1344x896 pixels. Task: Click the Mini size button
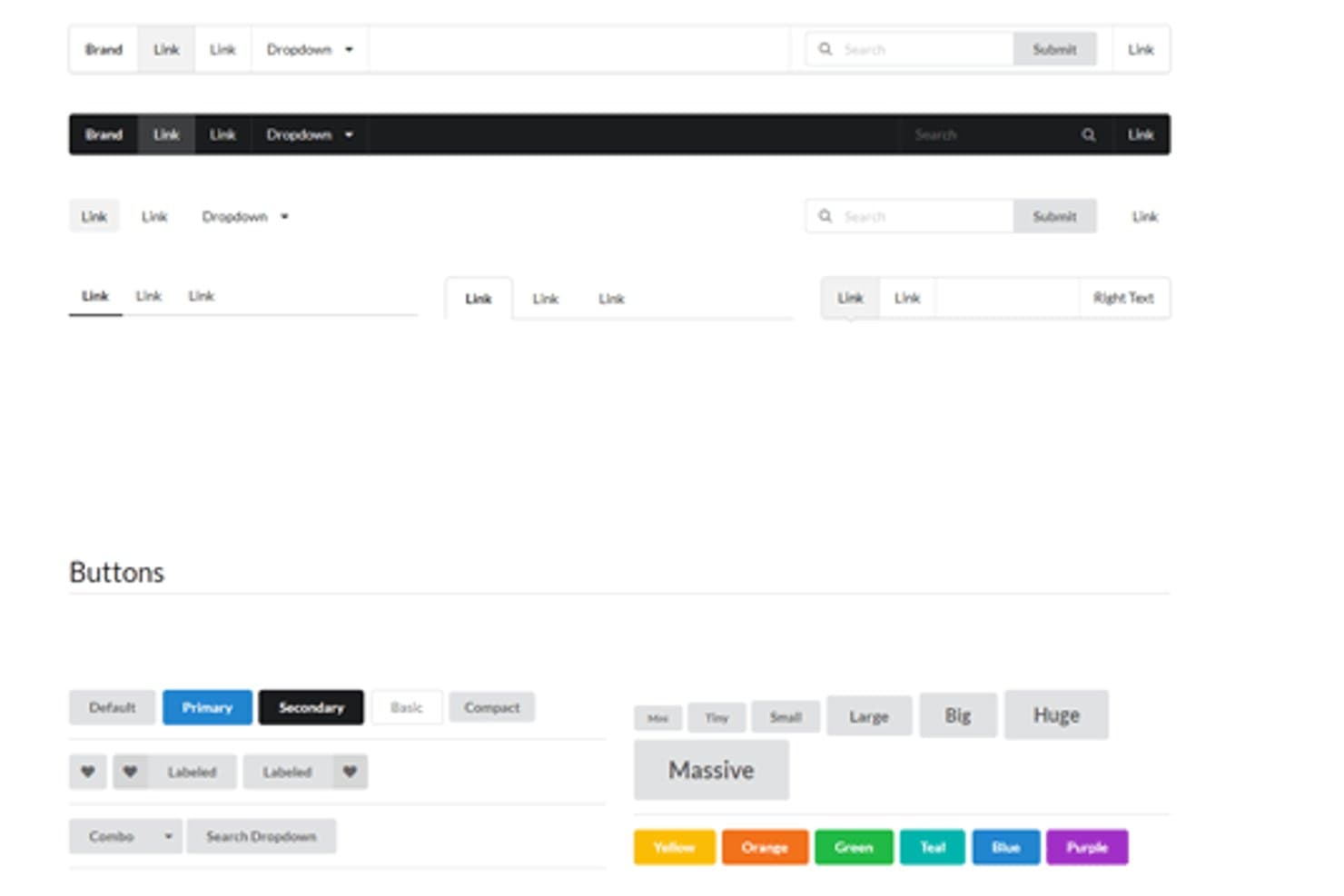tap(658, 718)
